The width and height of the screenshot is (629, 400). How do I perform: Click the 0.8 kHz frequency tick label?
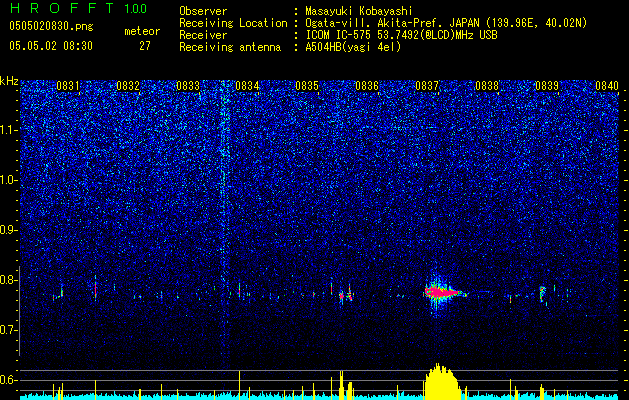coord(8,280)
